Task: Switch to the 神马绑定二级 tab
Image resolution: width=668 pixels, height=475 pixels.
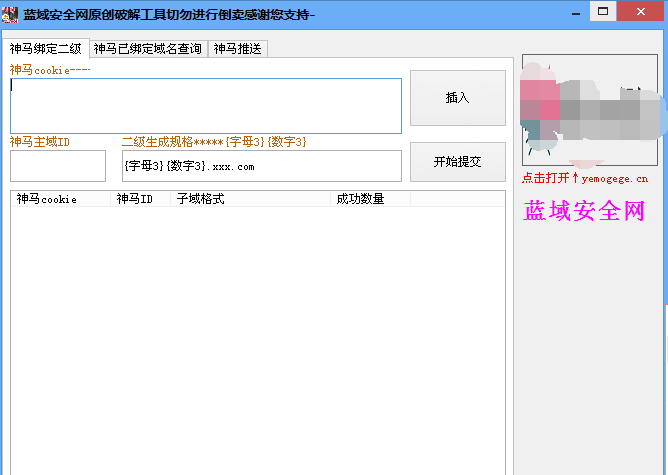Action: (45, 48)
